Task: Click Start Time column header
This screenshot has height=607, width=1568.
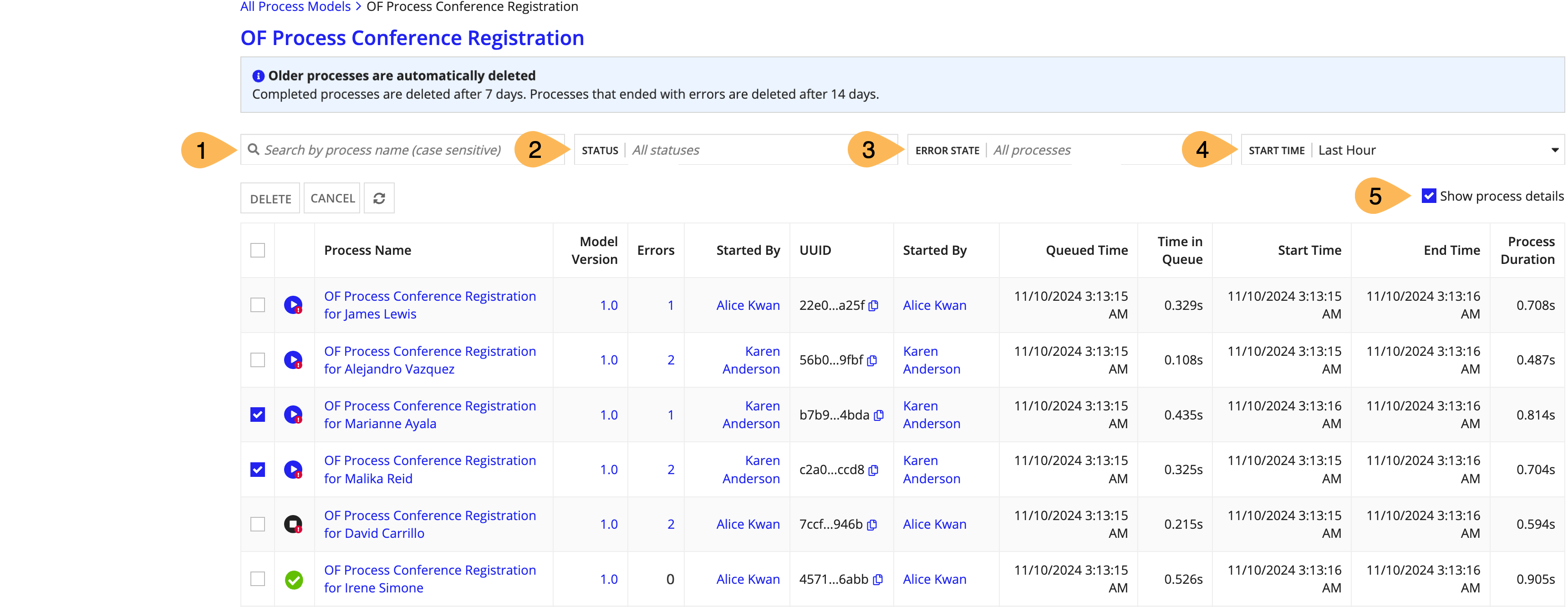Action: click(x=1309, y=250)
